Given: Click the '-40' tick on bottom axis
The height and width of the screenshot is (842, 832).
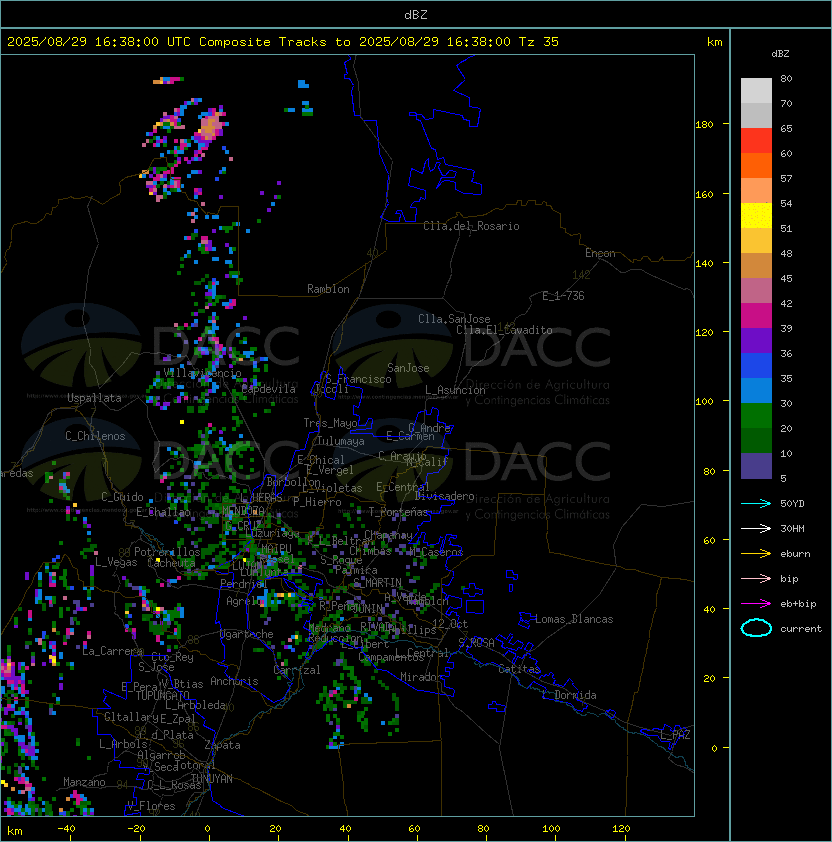Looking at the screenshot, I should tap(66, 829).
